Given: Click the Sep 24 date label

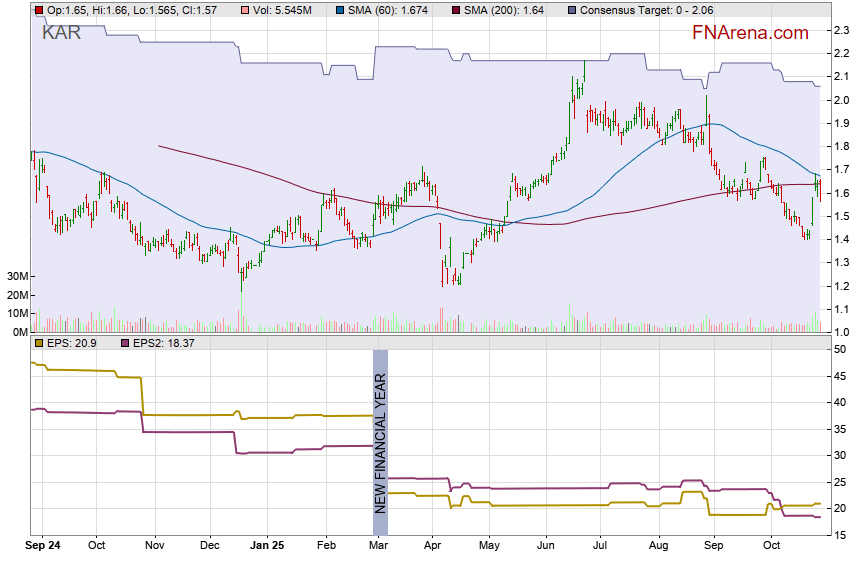Looking at the screenshot, I should pyautogui.click(x=42, y=546).
